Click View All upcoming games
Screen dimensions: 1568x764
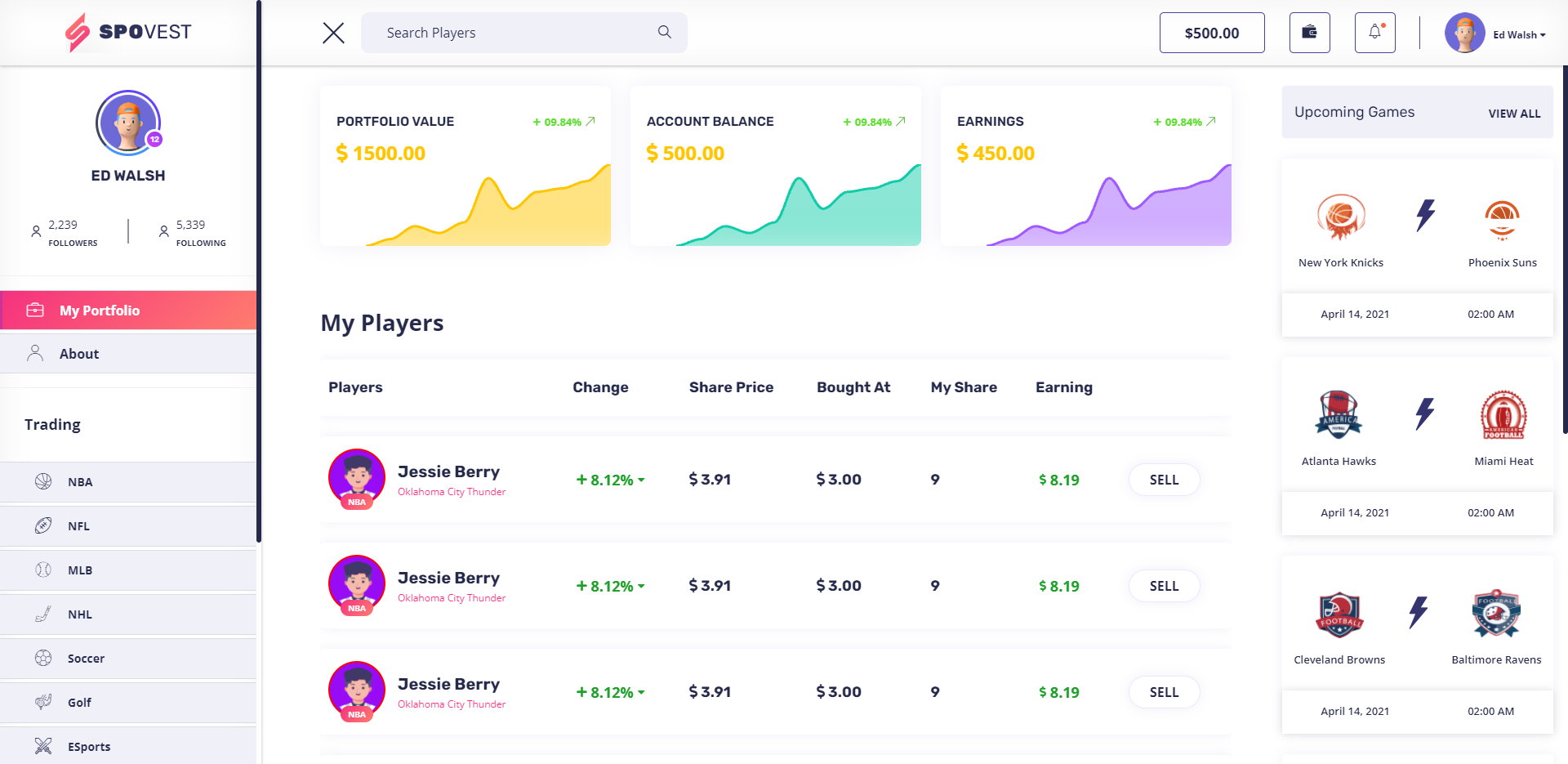(1514, 114)
